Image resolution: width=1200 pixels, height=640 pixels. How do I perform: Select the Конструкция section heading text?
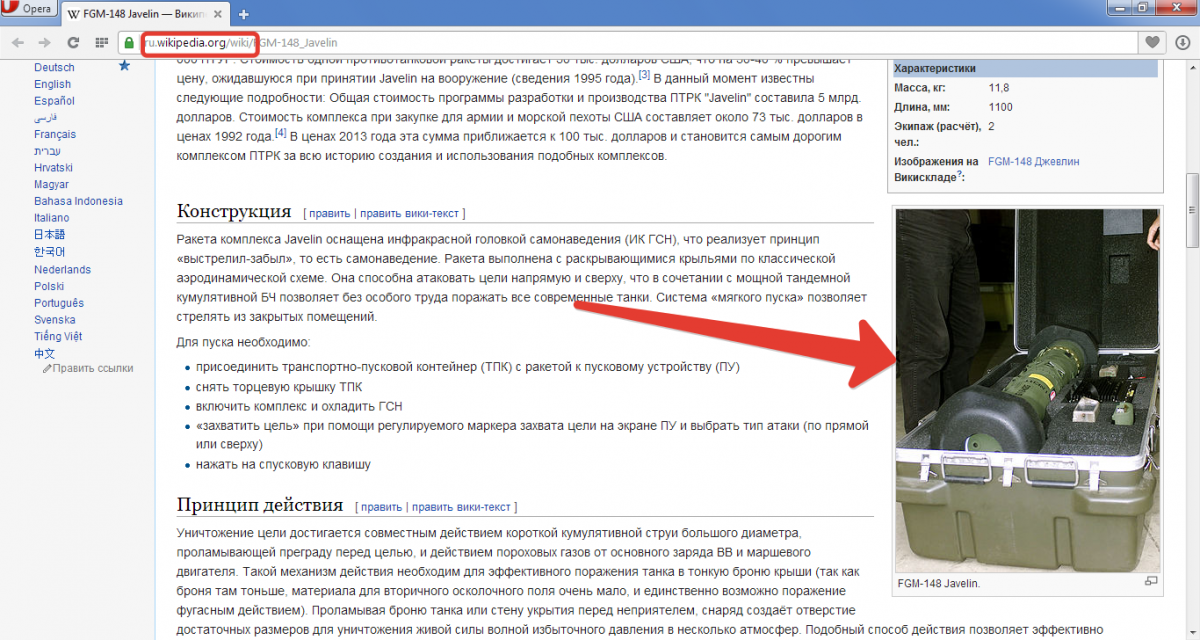(x=234, y=211)
